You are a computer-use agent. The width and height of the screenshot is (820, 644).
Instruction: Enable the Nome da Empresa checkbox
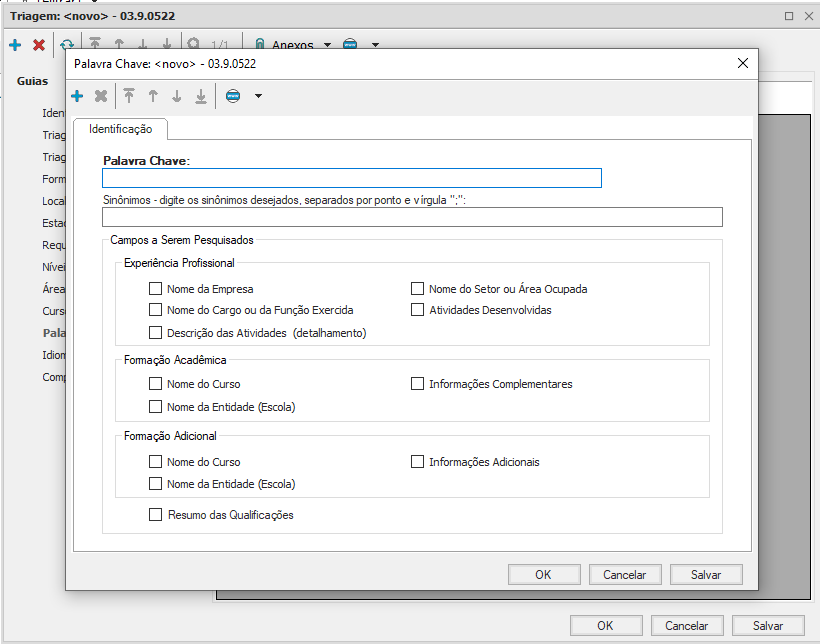(x=155, y=289)
